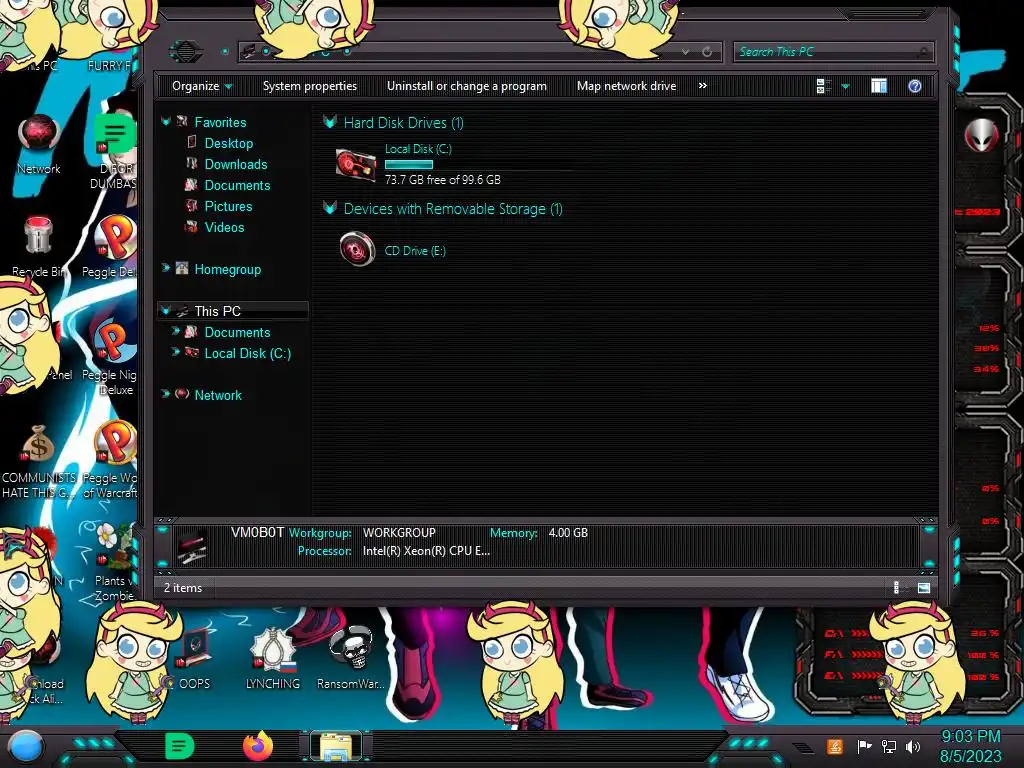Open the Action Center flag icon
Image resolution: width=1024 pixels, height=768 pixels.
click(864, 746)
